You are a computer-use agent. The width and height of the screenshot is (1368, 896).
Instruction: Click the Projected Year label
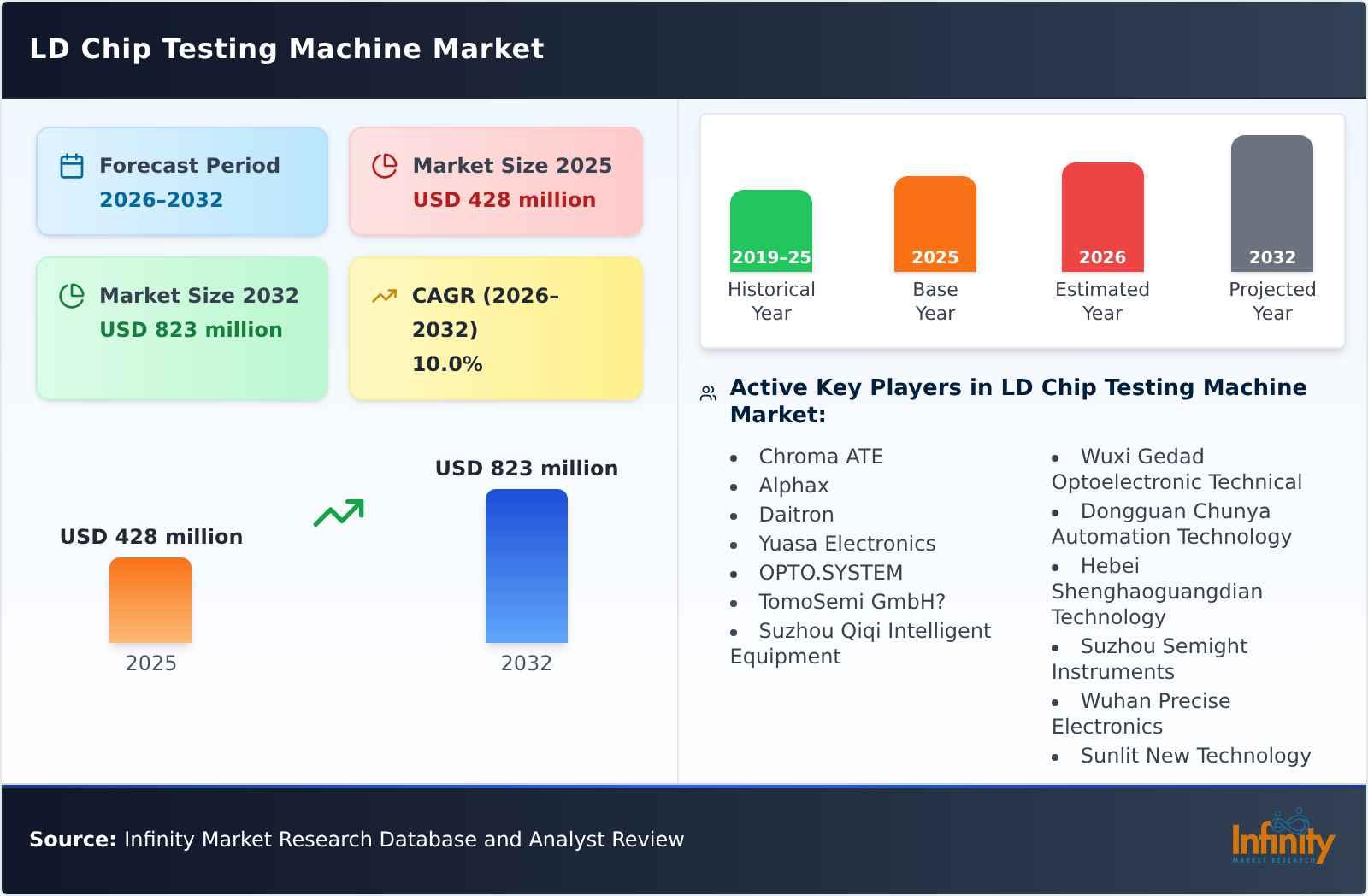(1272, 301)
